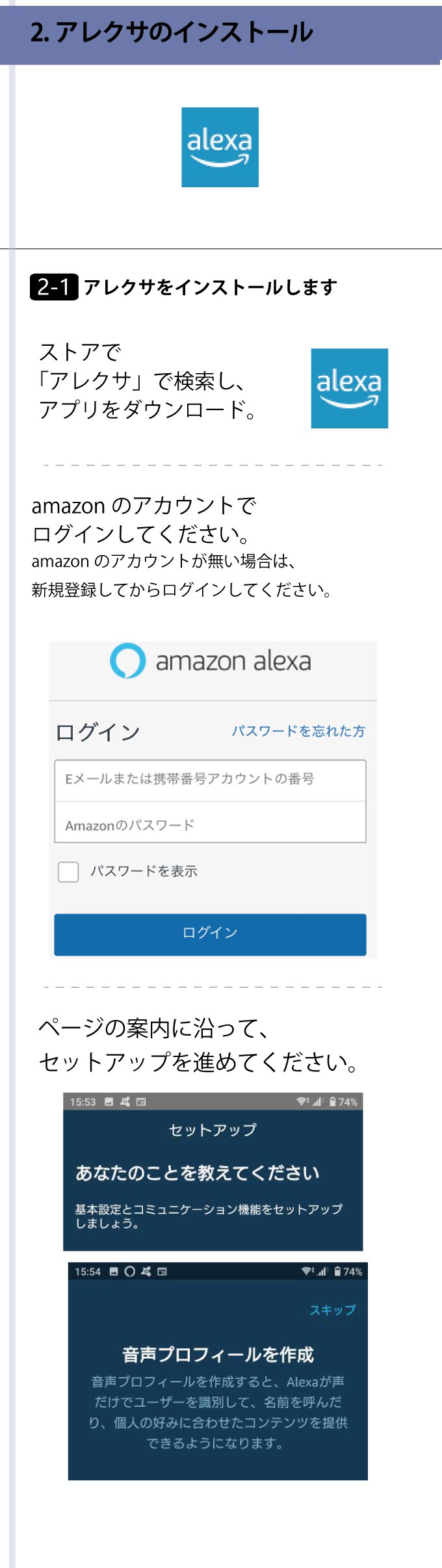Click the 音声プロフィールを作成 heading
Screen dimensions: 442x1568
click(x=218, y=1354)
